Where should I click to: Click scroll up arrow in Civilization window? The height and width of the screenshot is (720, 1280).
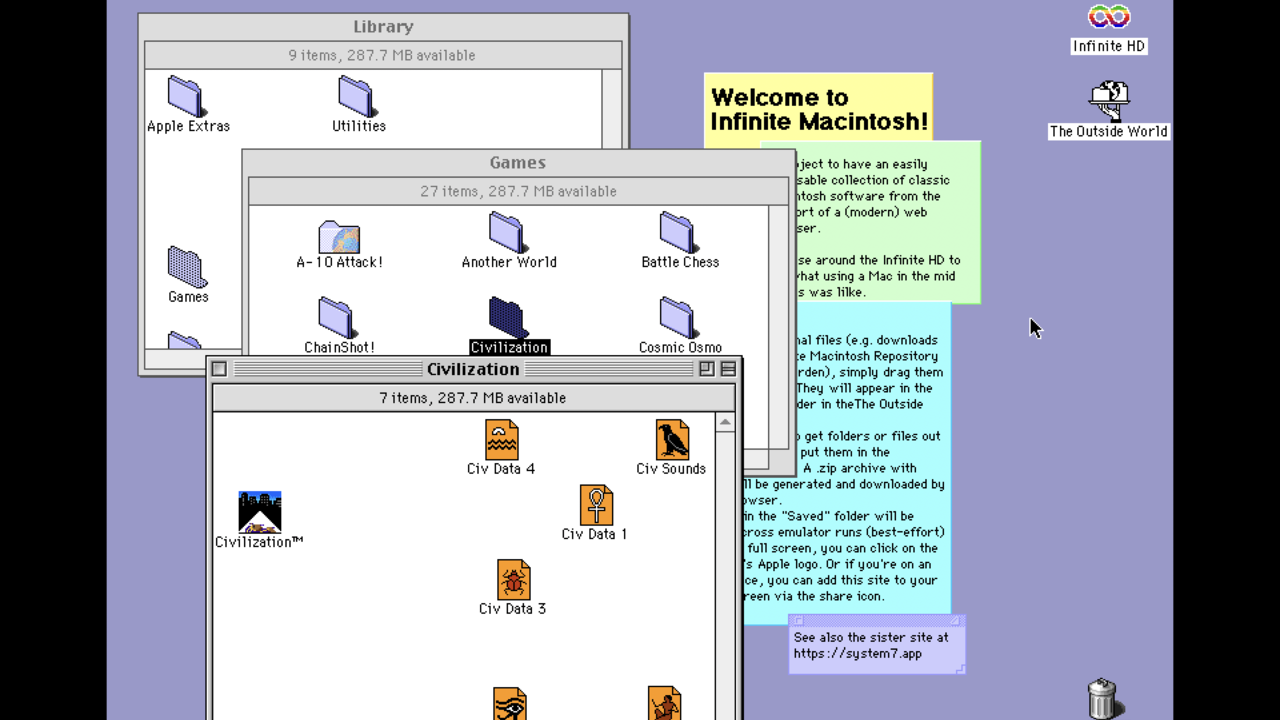click(x=725, y=423)
